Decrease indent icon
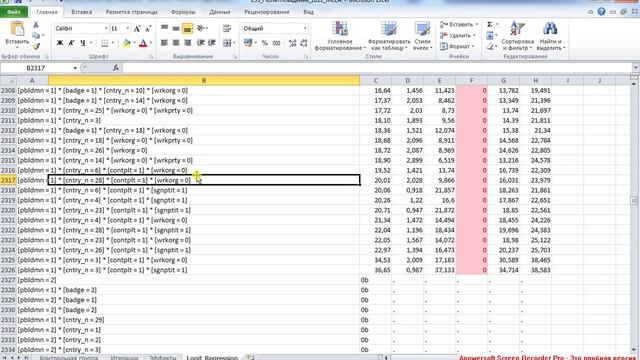The image size is (640, 360). pos(200,42)
